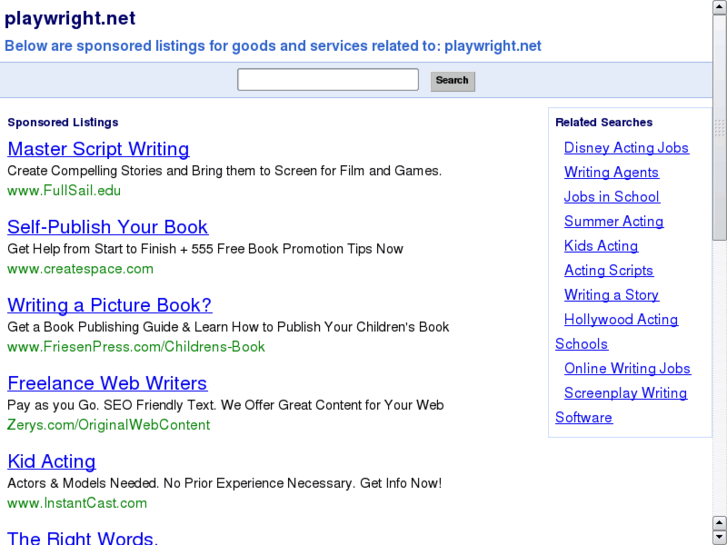Click the www.InstantCast.com URL
The height and width of the screenshot is (545, 727).
pyautogui.click(x=77, y=503)
